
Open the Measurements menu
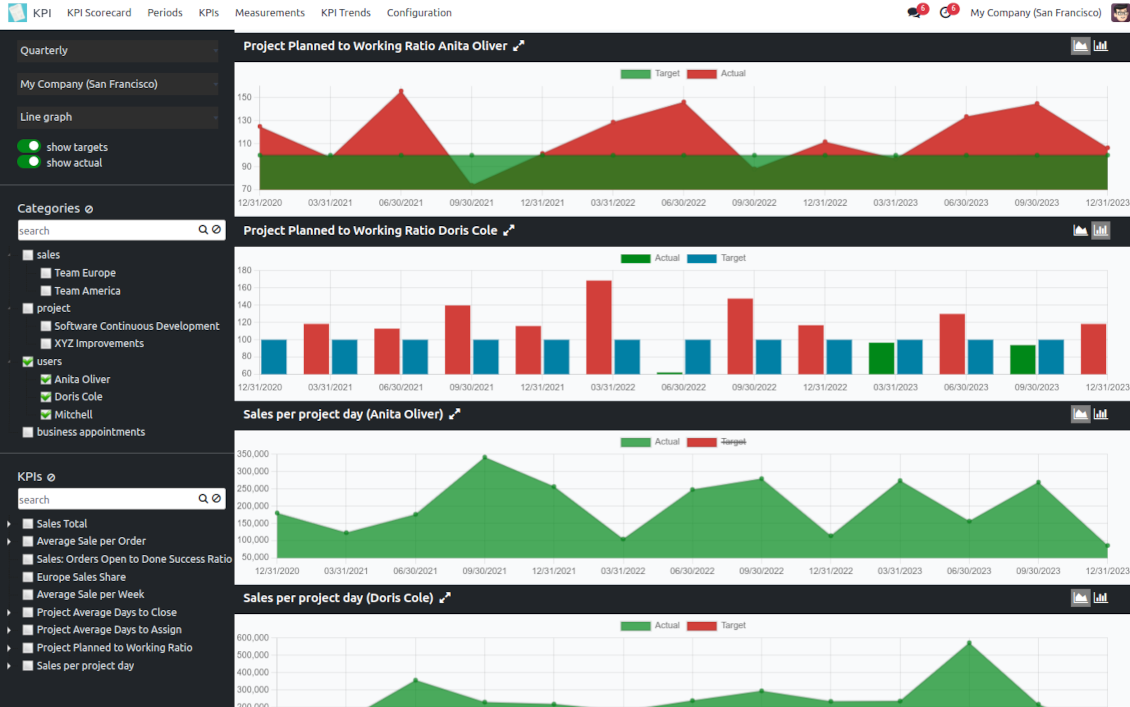point(270,12)
